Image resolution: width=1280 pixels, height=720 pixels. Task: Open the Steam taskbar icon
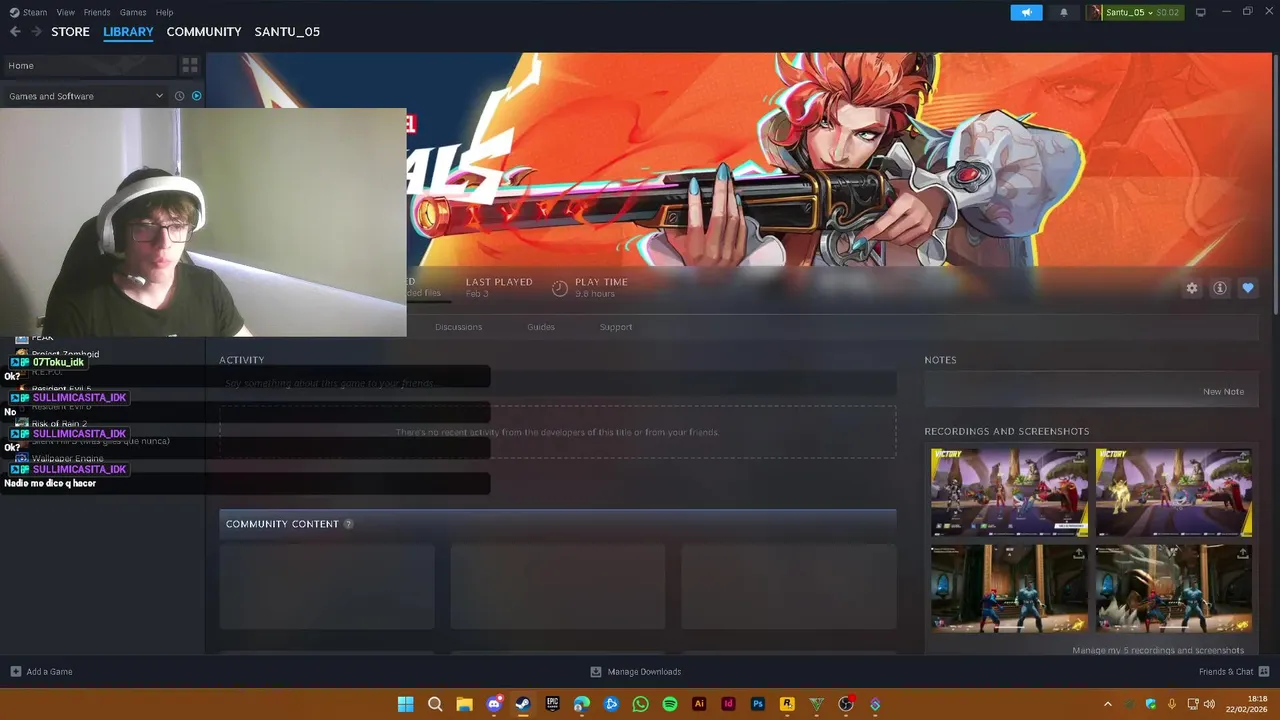tap(523, 704)
